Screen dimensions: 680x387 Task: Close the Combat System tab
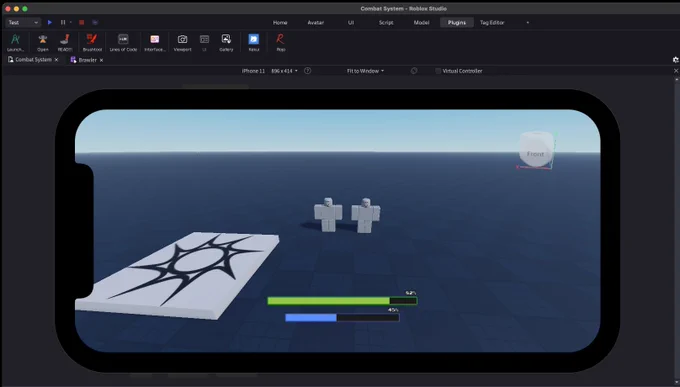tap(56, 60)
